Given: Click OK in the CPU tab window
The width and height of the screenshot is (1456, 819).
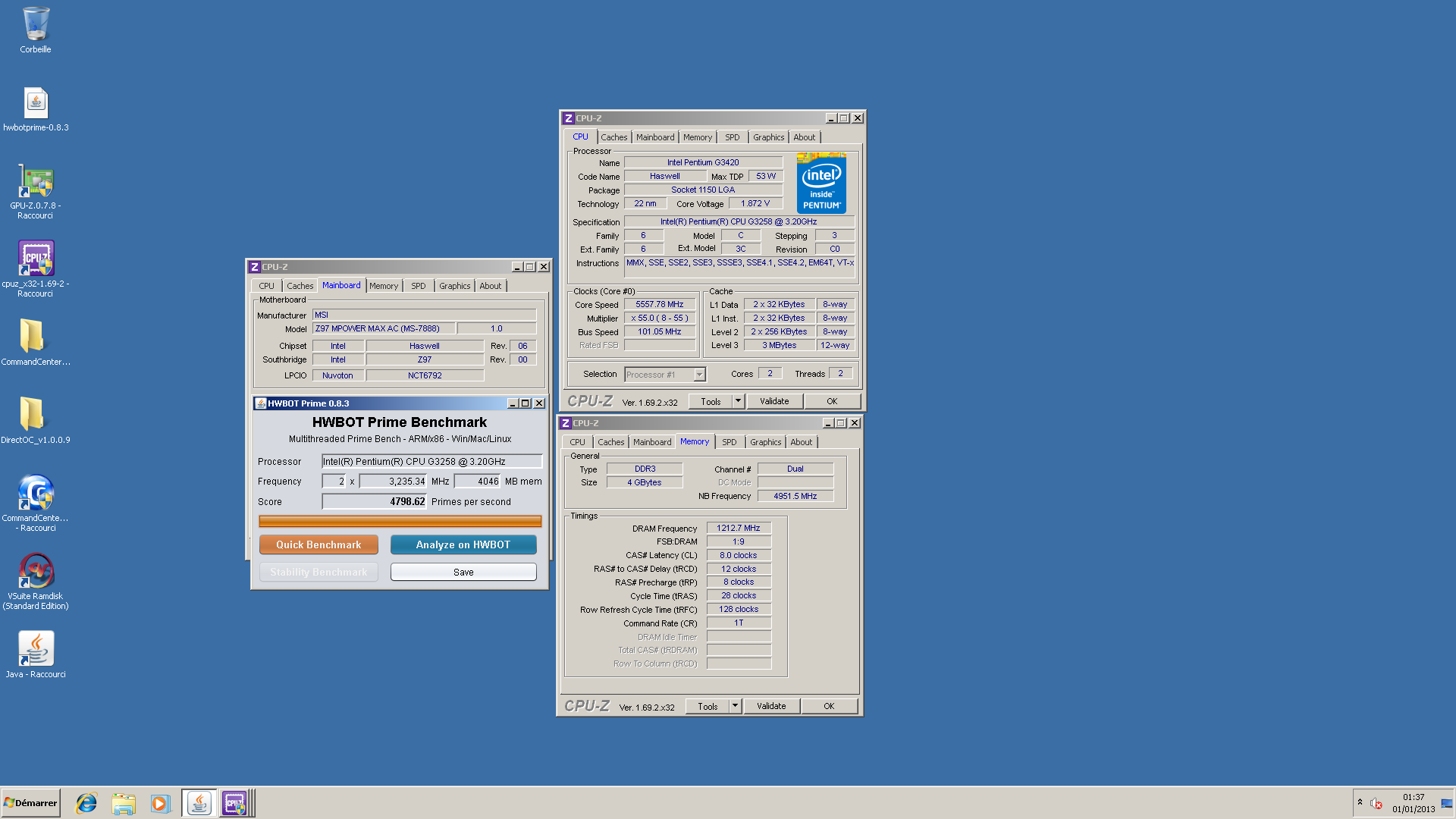Looking at the screenshot, I should (x=832, y=401).
